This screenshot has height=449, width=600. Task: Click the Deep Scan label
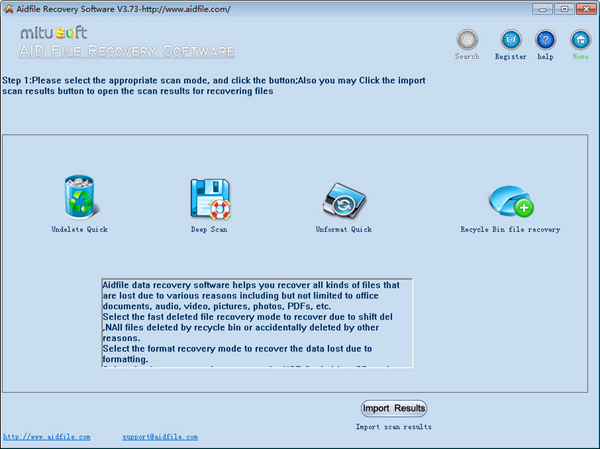[x=209, y=229]
